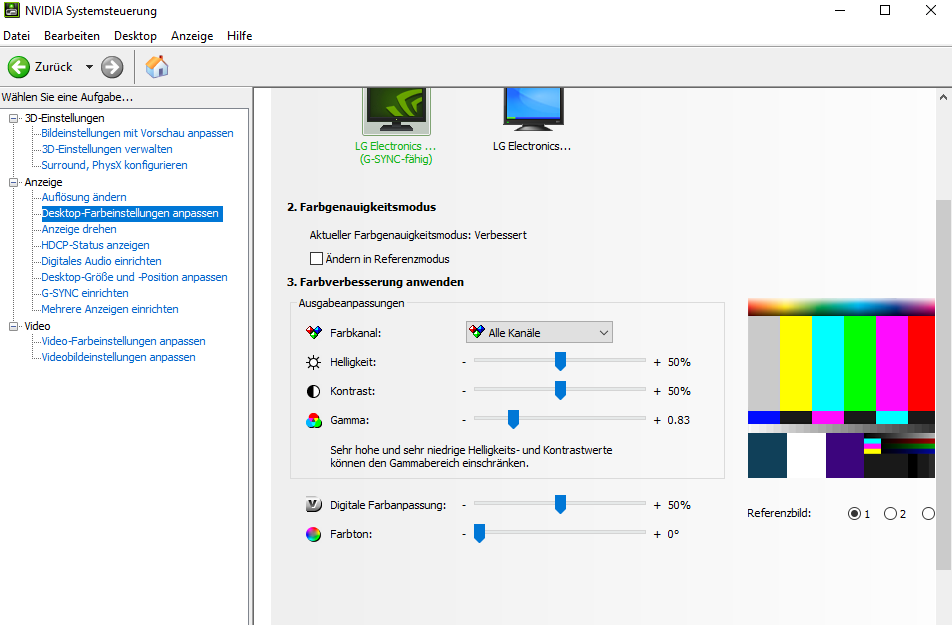Select Referenzbild option 1

point(854,514)
